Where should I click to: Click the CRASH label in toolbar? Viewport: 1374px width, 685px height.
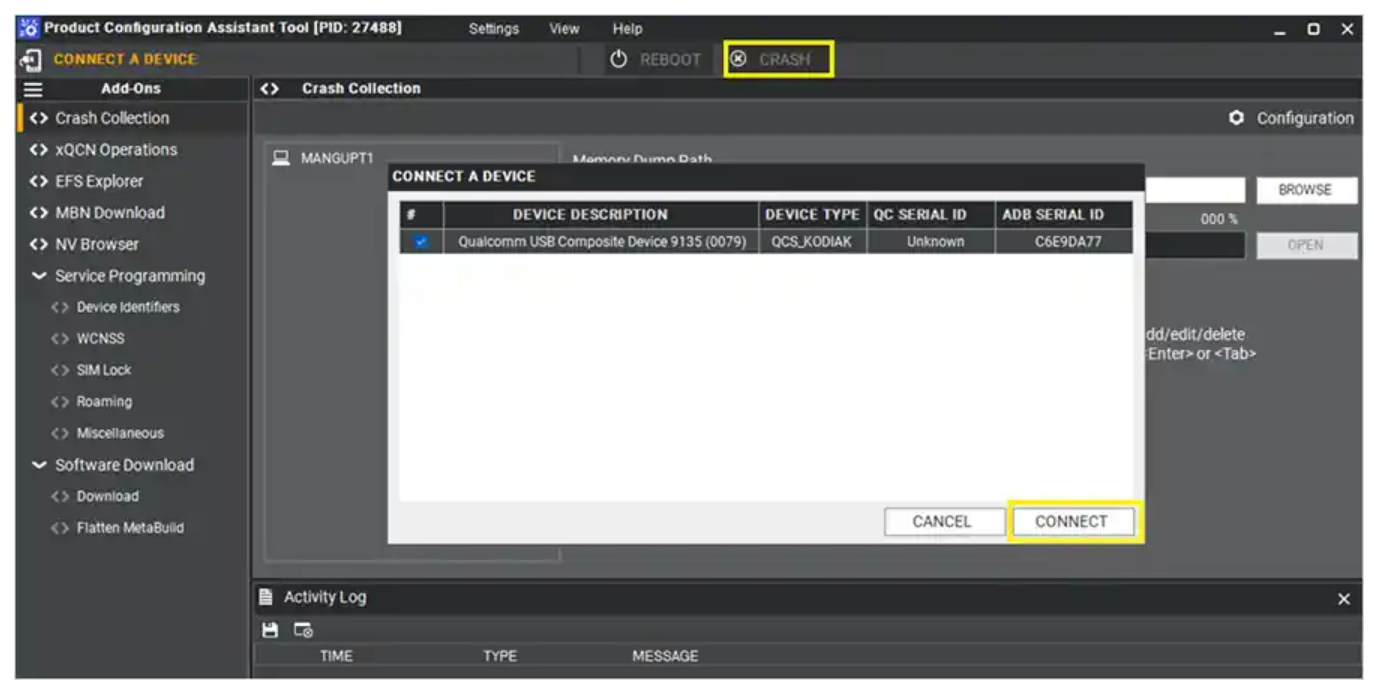click(x=784, y=60)
